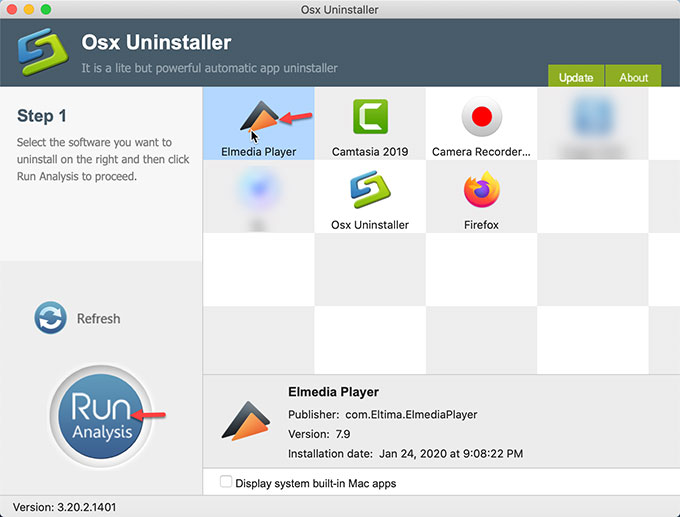Open the About tab
The image size is (680, 517).
coord(634,77)
